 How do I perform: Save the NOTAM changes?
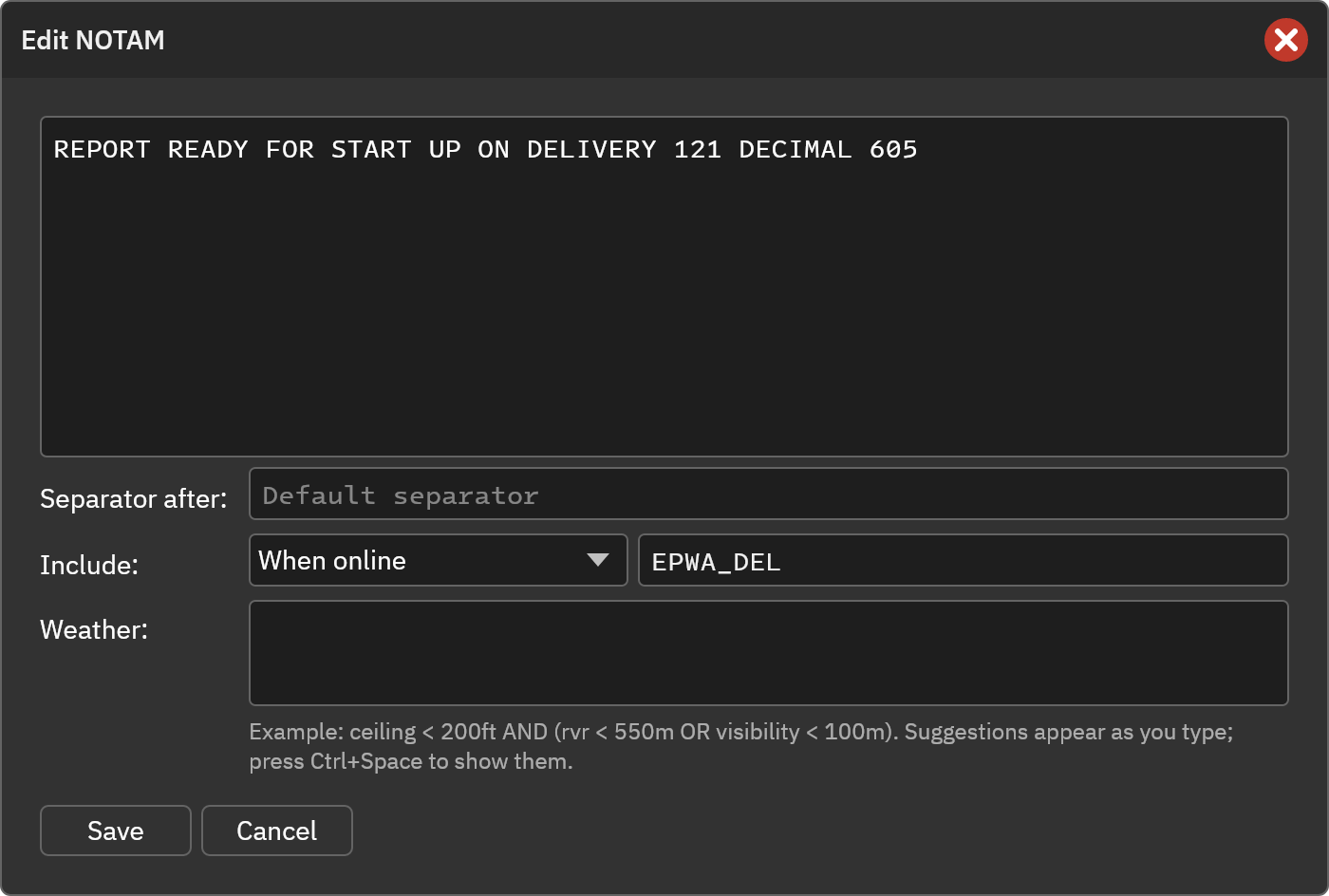tap(116, 831)
